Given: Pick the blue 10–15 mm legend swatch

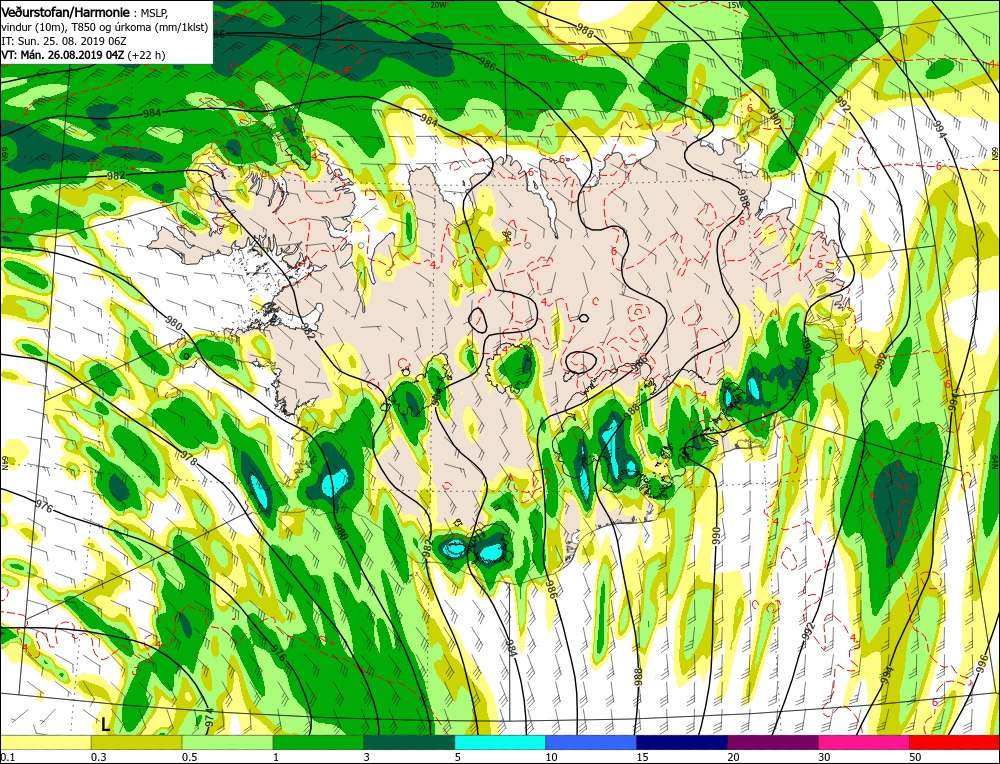Looking at the screenshot, I should (591, 742).
